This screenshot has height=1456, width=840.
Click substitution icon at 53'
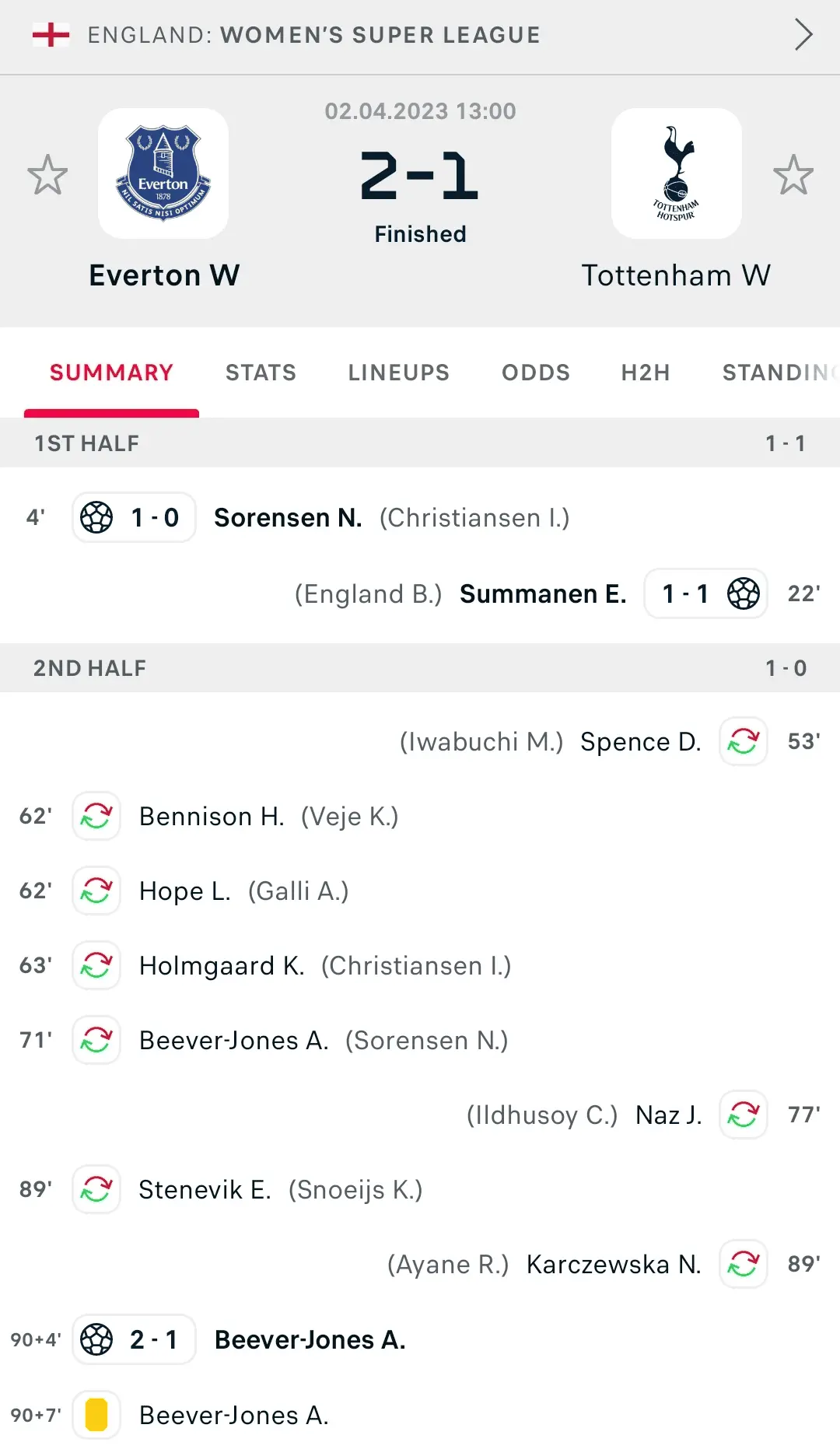743,741
